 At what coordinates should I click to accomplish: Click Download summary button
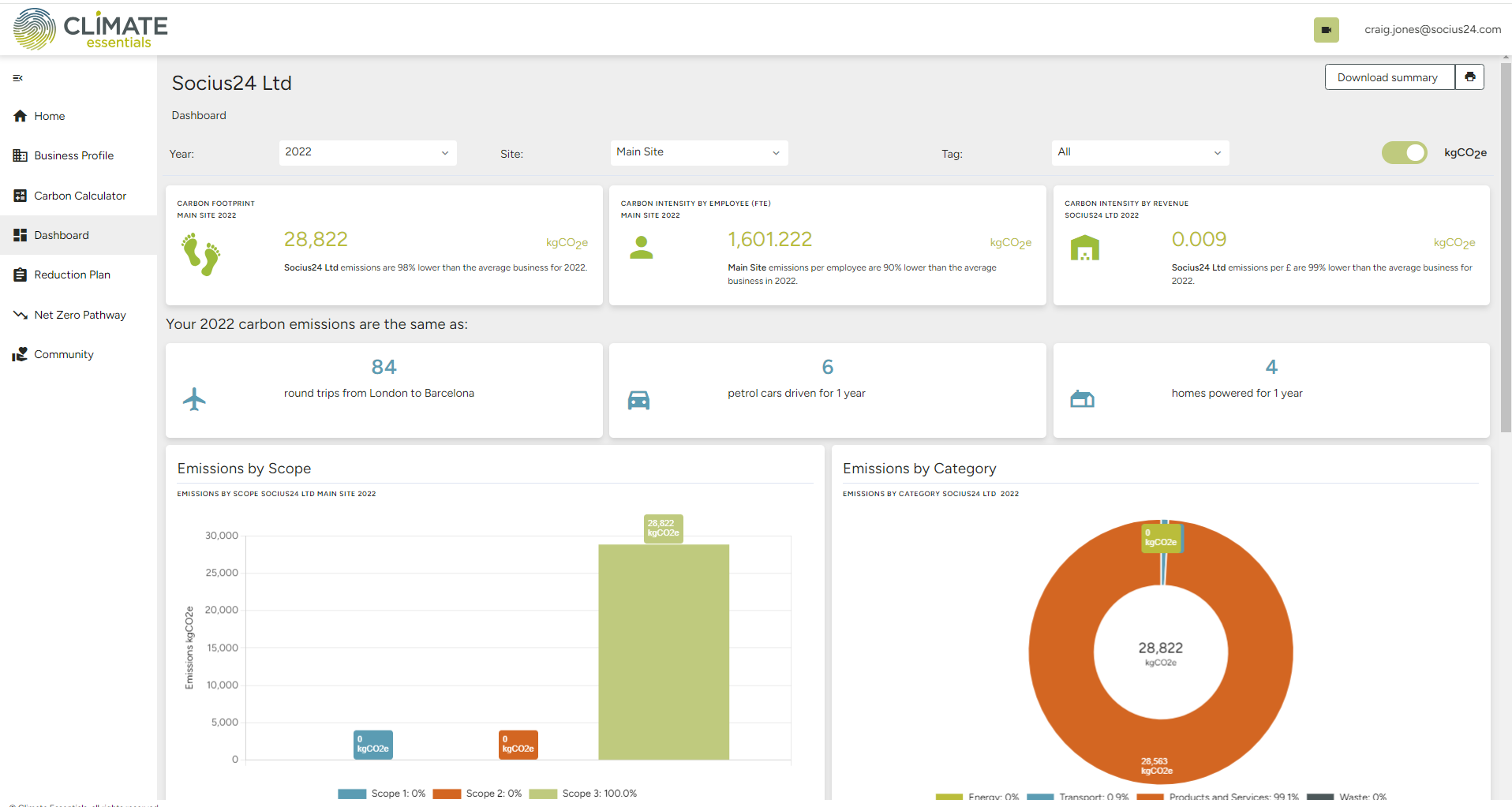point(1390,77)
